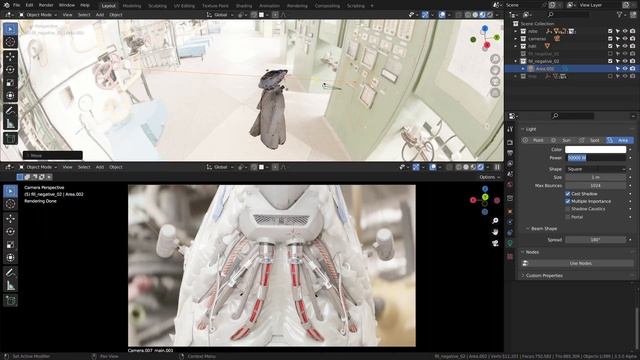The height and width of the screenshot is (360, 640).
Task: Select the Measure tool in top viewport
Action: pos(11,123)
